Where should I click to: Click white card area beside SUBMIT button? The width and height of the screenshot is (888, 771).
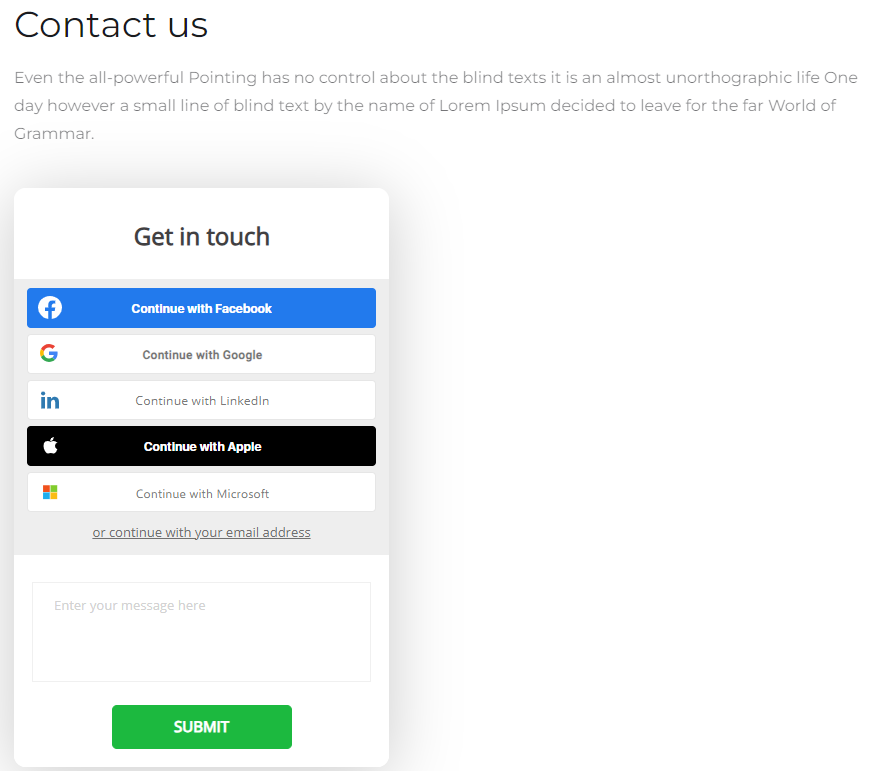click(x=340, y=727)
